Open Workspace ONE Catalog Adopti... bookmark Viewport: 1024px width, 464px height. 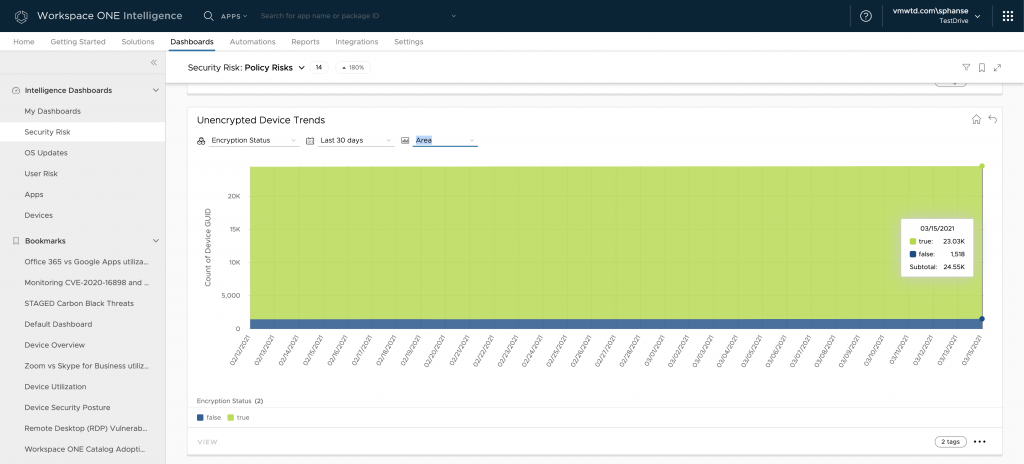point(82,449)
